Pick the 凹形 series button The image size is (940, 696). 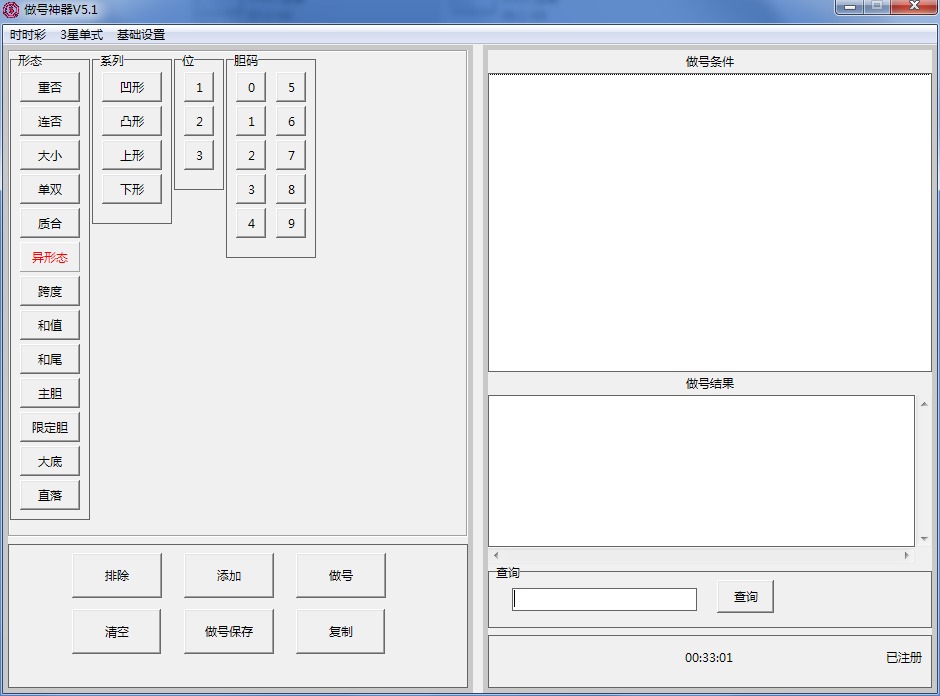[x=132, y=88]
